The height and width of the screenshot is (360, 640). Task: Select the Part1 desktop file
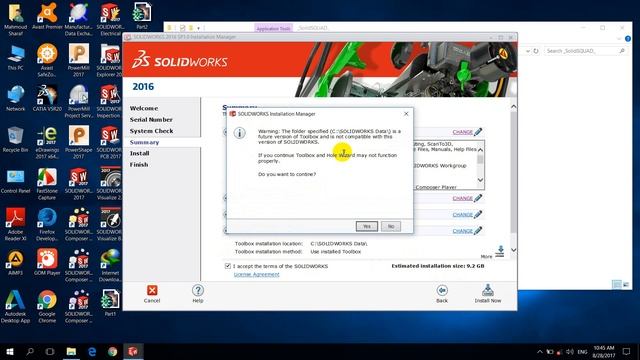(x=109, y=302)
